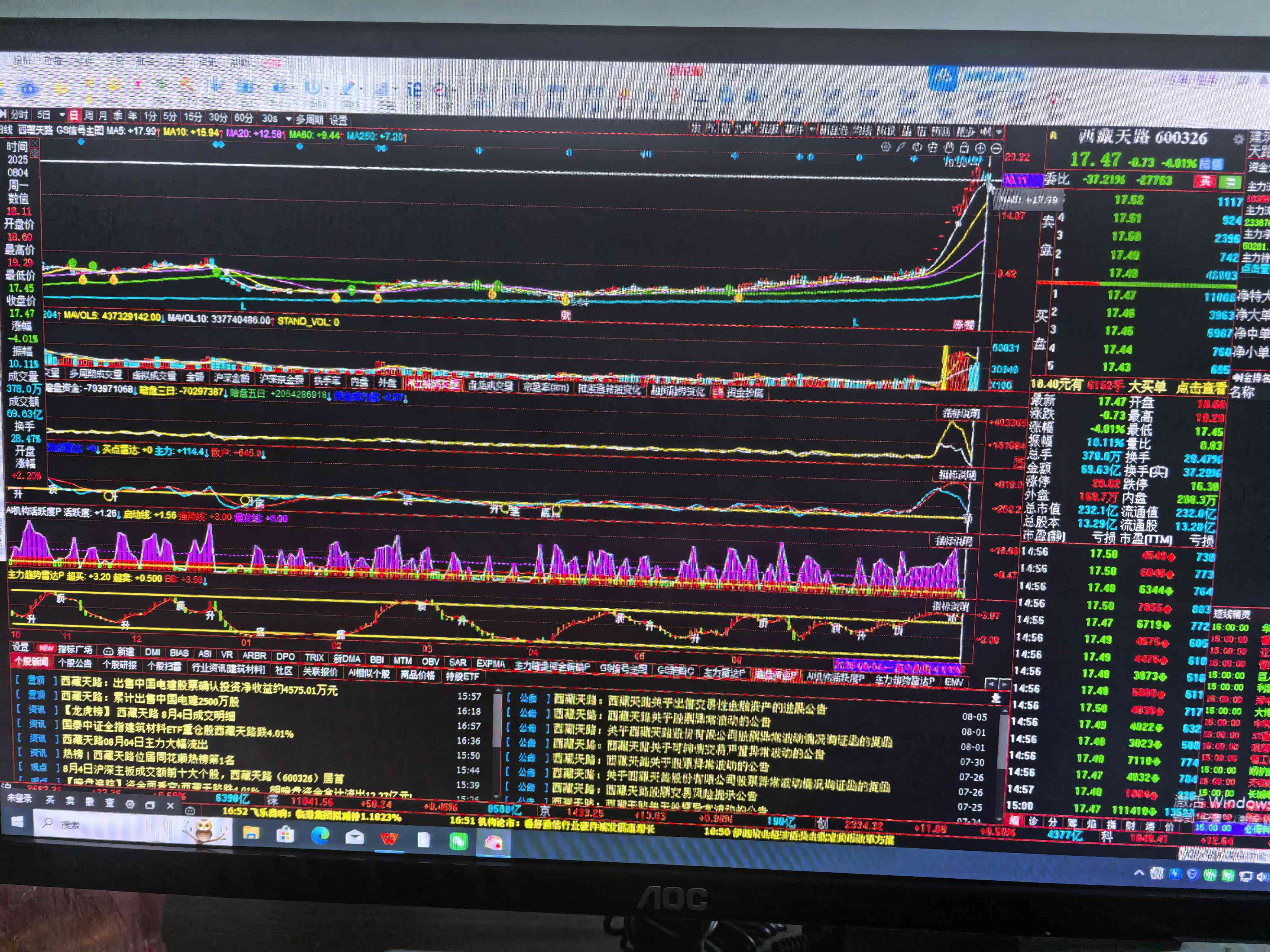Image resolution: width=1270 pixels, height=952 pixels.
Task: Click the green 卖 sell button
Action: pyautogui.click(x=1230, y=183)
